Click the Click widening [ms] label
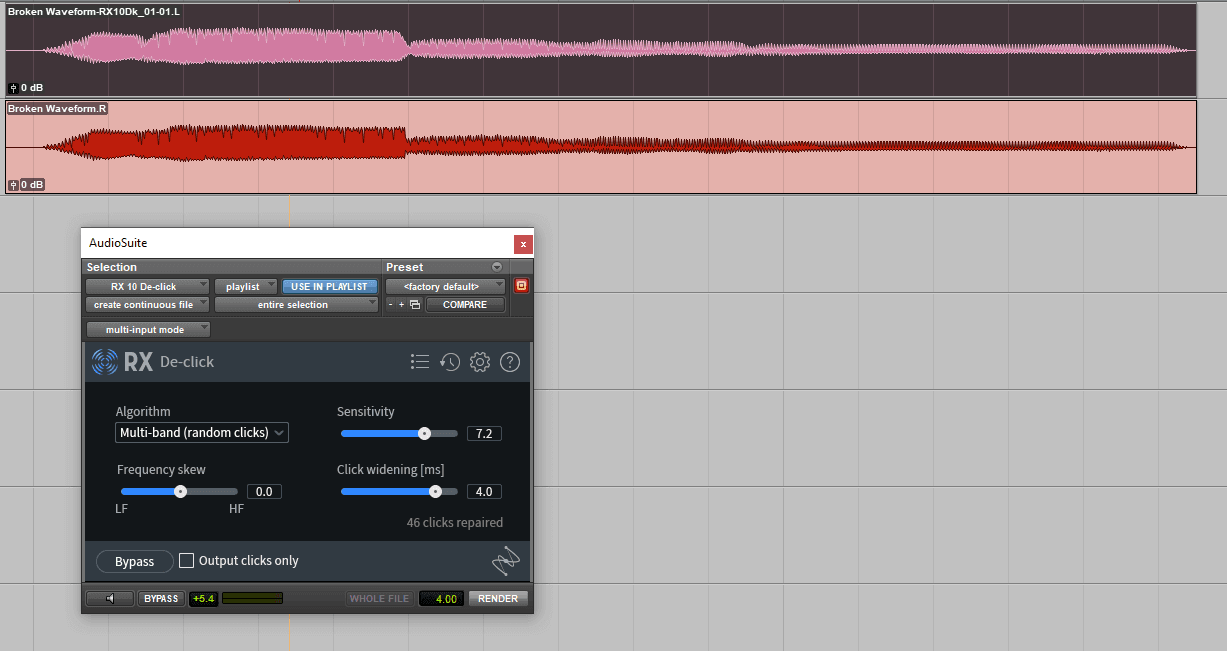 tap(391, 469)
